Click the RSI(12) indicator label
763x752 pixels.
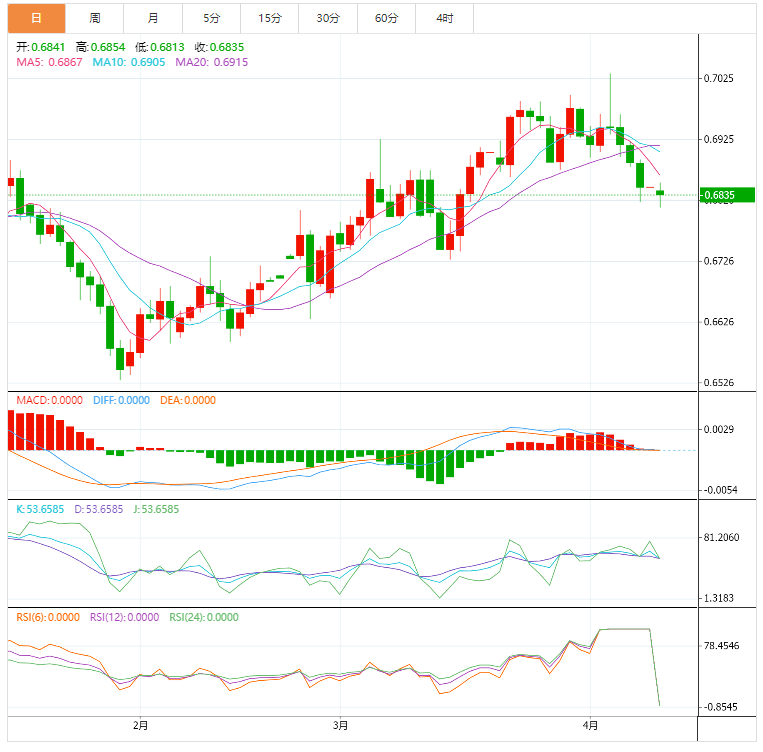[124, 617]
